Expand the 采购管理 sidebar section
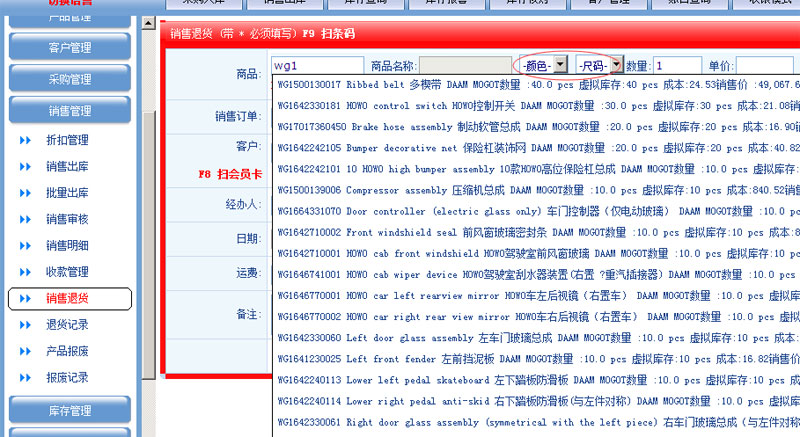This screenshot has width=800, height=437. pyautogui.click(x=70, y=79)
